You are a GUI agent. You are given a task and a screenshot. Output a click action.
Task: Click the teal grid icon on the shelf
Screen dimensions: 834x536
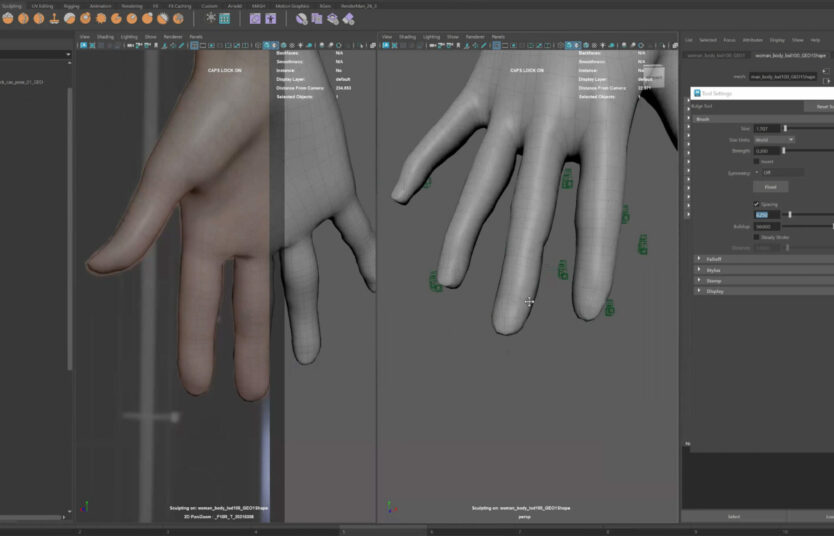coord(224,18)
